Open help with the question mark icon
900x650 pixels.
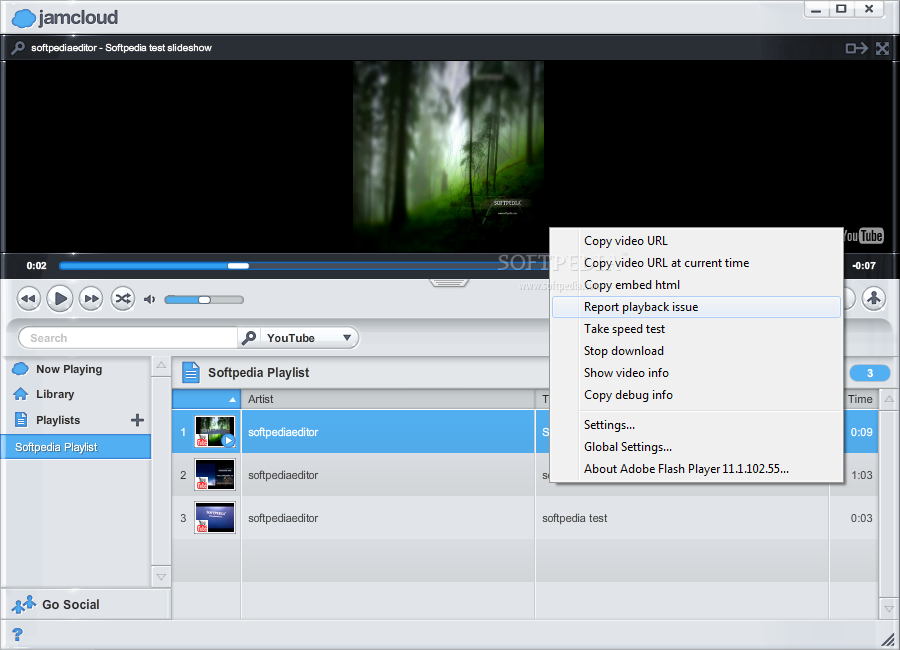pyautogui.click(x=17, y=634)
